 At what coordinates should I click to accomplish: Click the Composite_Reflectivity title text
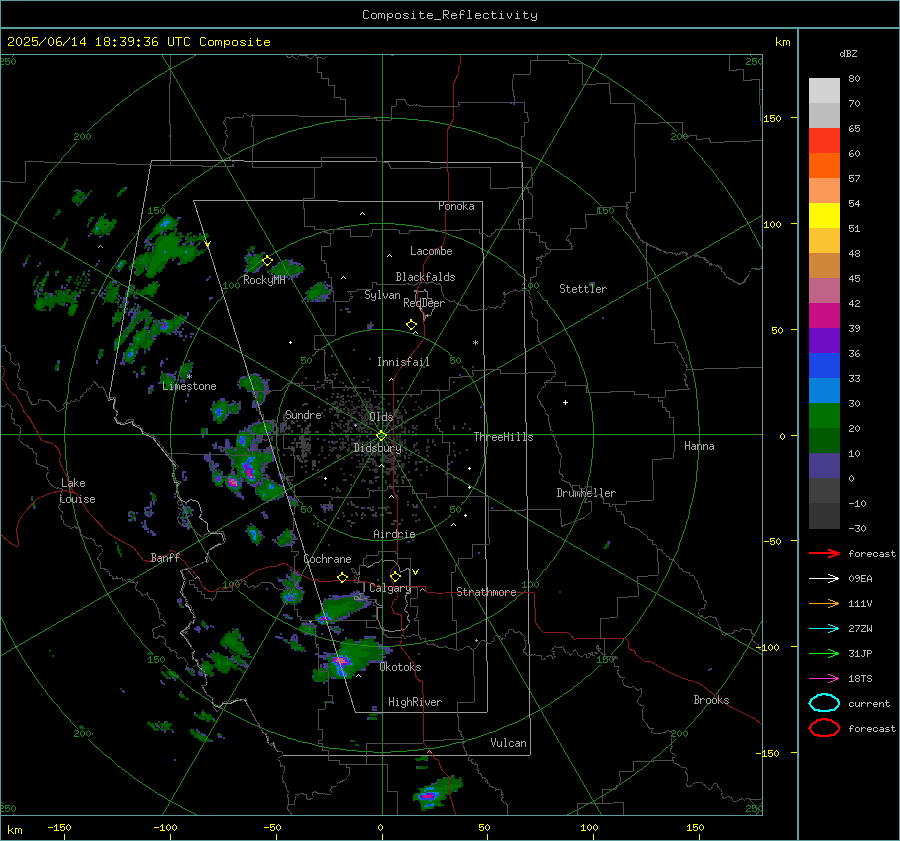point(450,15)
